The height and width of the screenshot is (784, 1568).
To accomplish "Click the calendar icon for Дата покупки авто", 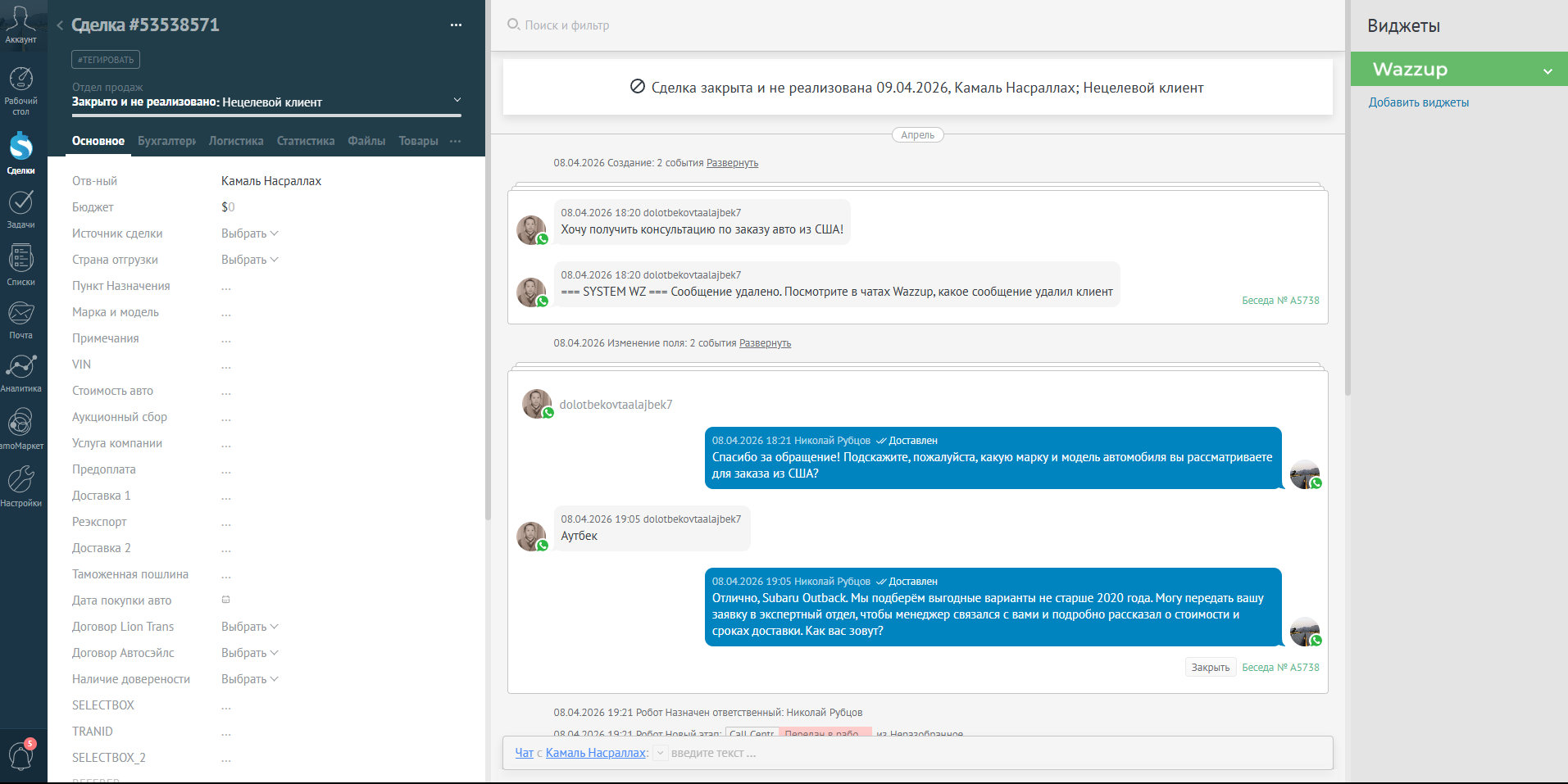I will [226, 600].
